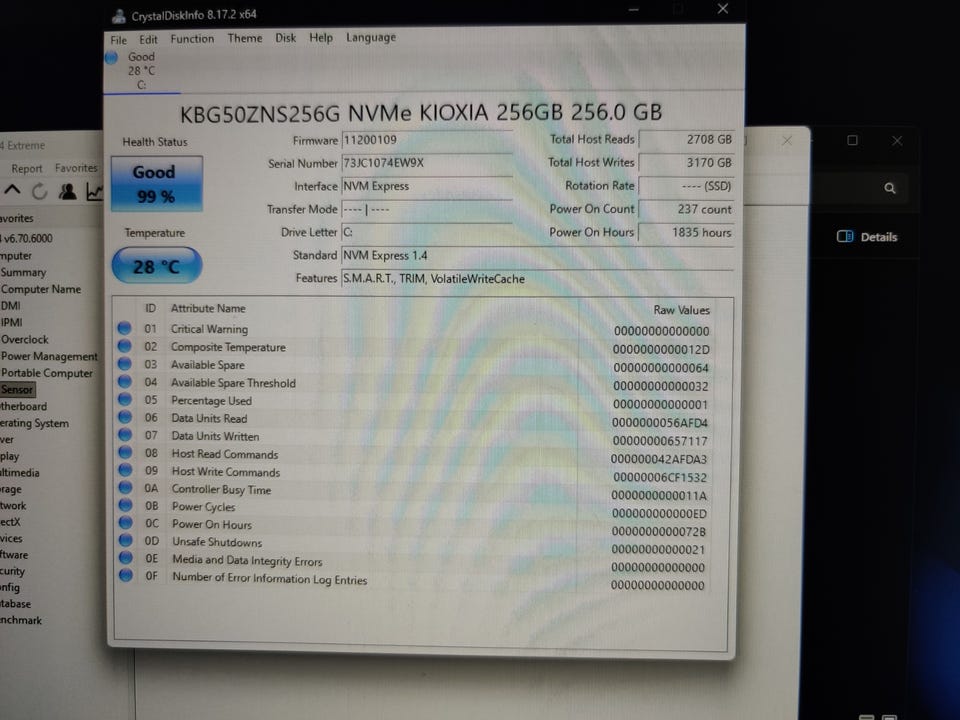Click the status dot for Data Units Written
This screenshot has height=720, width=960.
coord(126,435)
